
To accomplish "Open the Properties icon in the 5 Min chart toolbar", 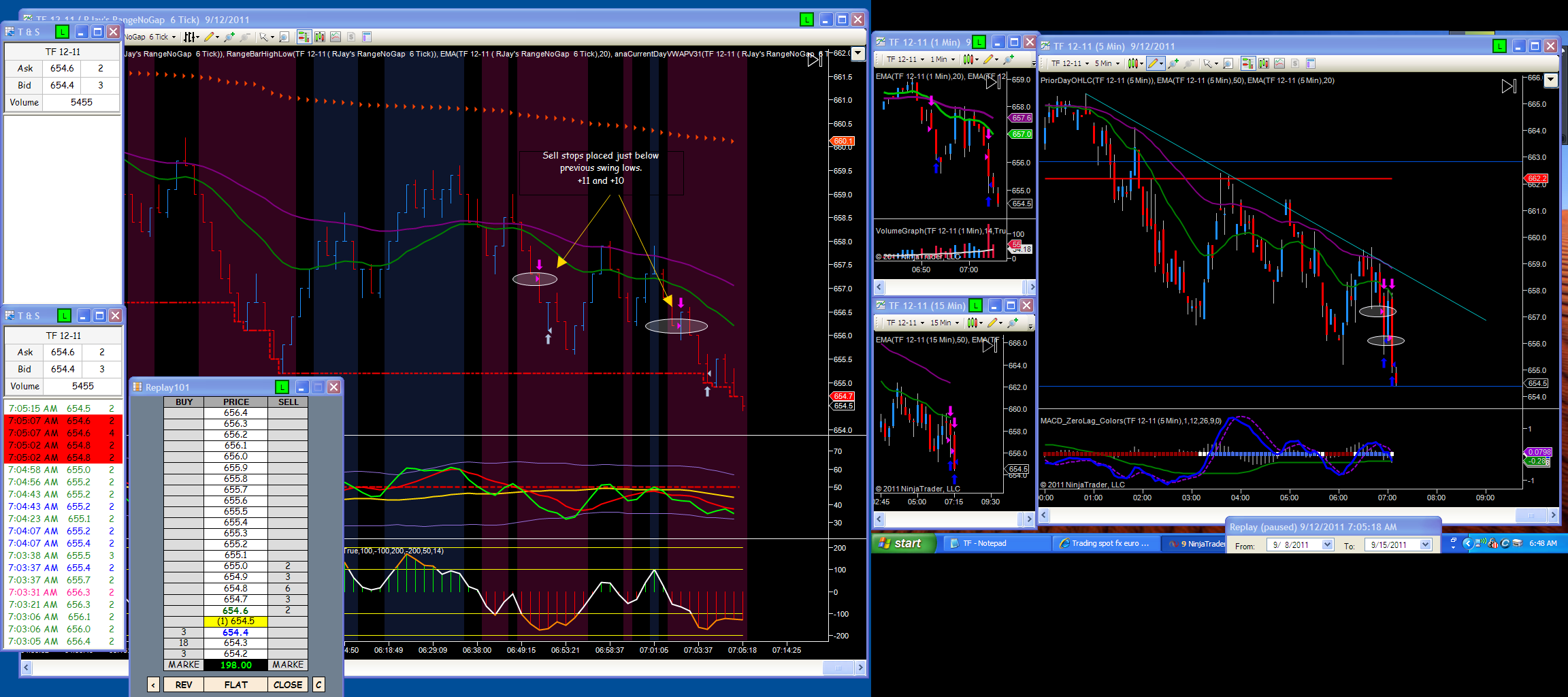I will coord(1311,63).
